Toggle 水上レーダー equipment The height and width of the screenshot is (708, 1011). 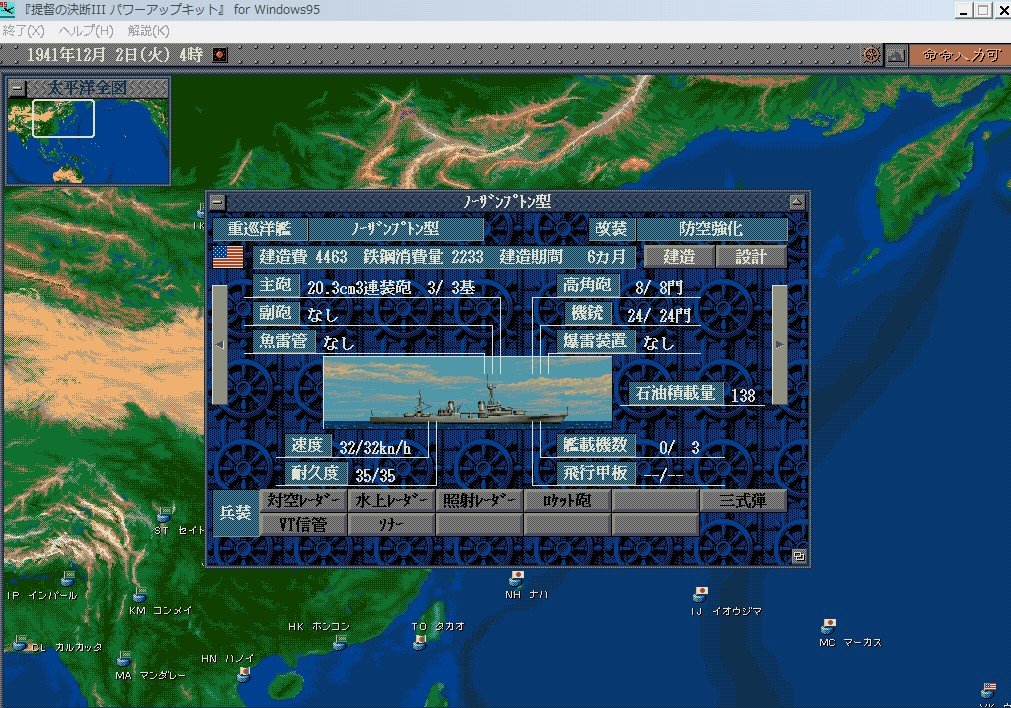(x=391, y=500)
